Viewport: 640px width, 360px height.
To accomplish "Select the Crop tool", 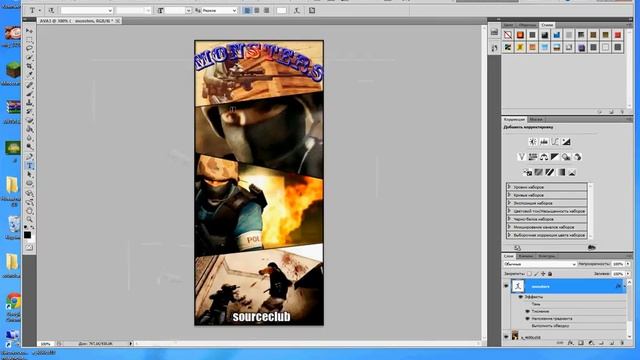I will coord(29,66).
